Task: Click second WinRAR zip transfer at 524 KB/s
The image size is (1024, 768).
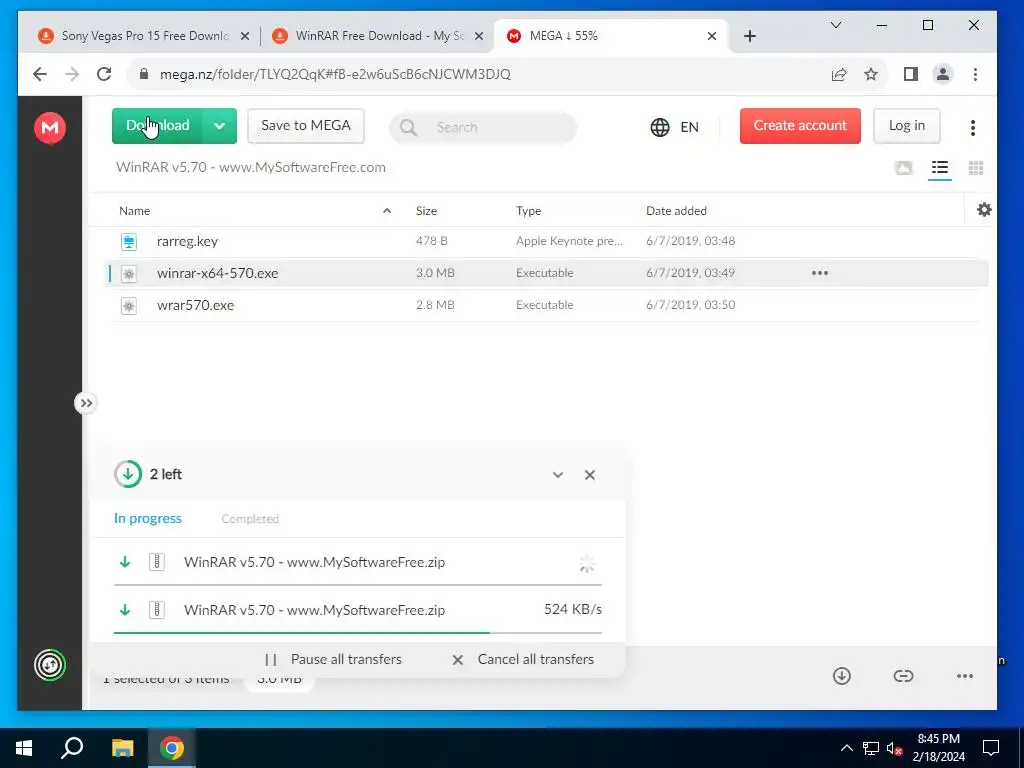Action: click(358, 610)
